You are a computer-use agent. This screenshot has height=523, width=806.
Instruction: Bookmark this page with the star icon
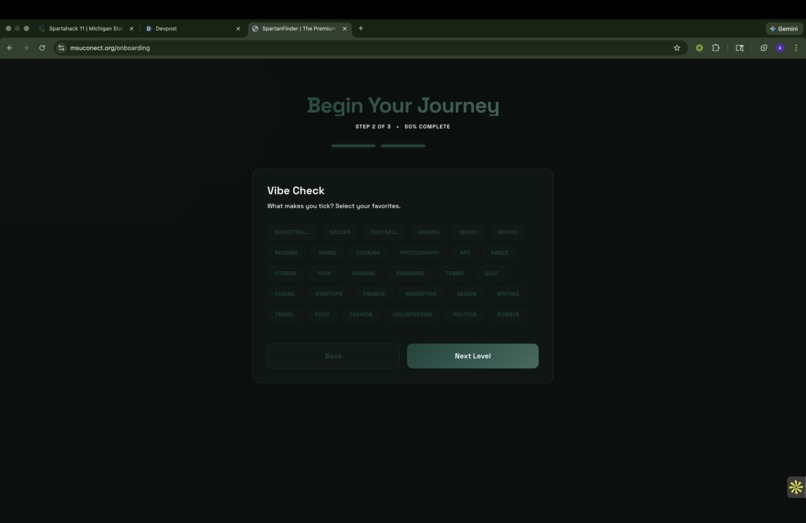(676, 48)
